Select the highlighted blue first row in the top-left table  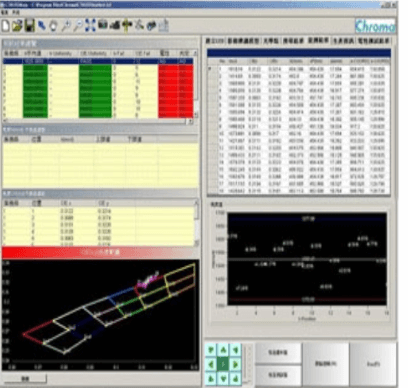click(x=98, y=61)
